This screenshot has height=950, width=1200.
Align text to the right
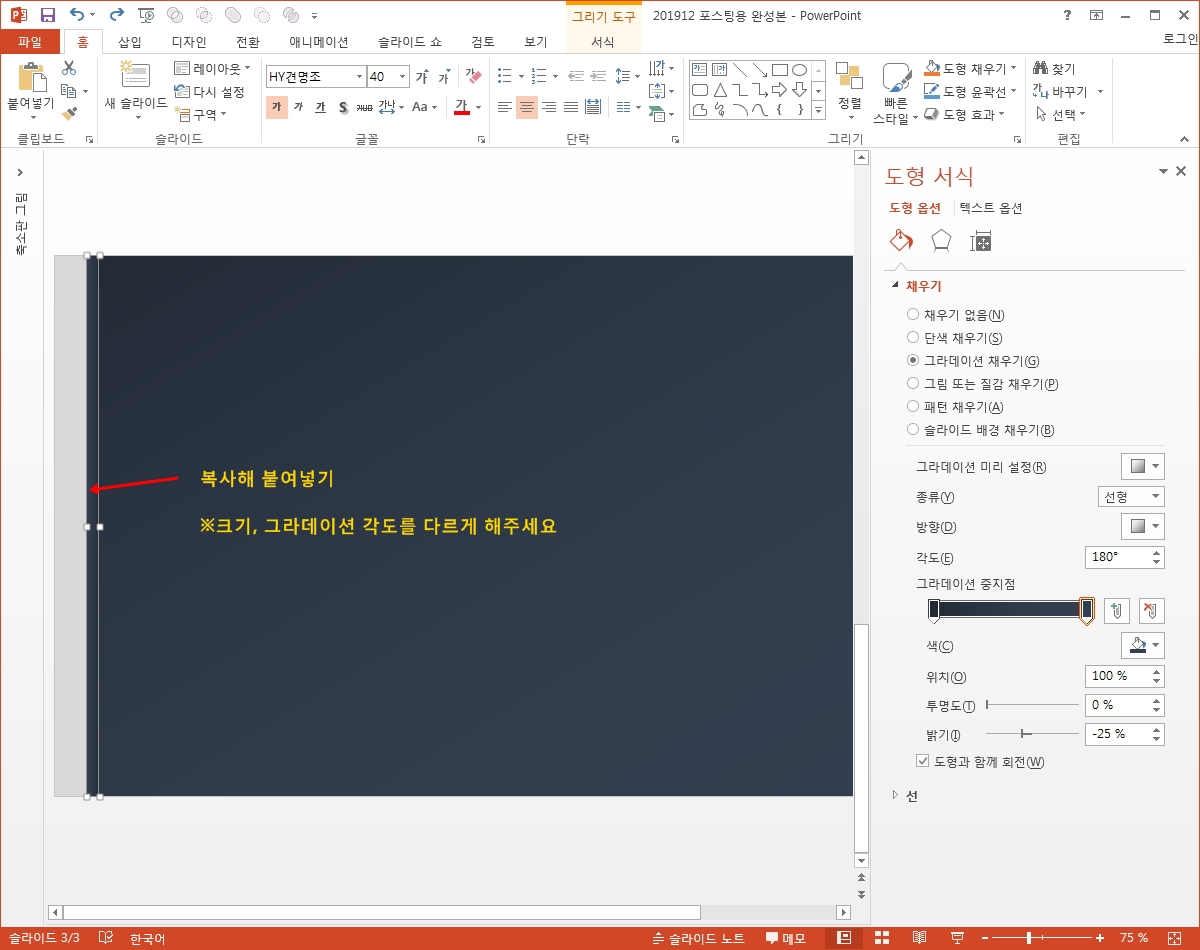coord(549,107)
